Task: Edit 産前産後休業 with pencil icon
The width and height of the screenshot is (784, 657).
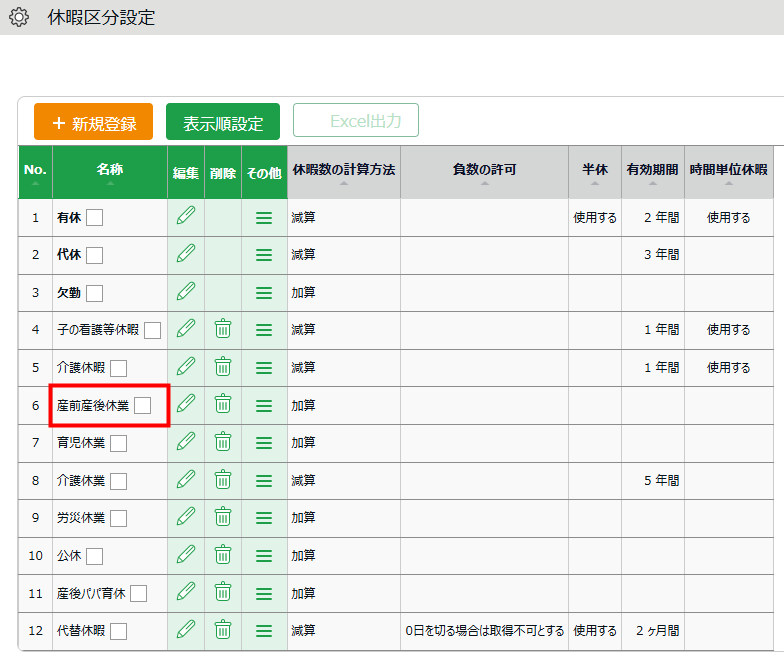Action: [186, 404]
